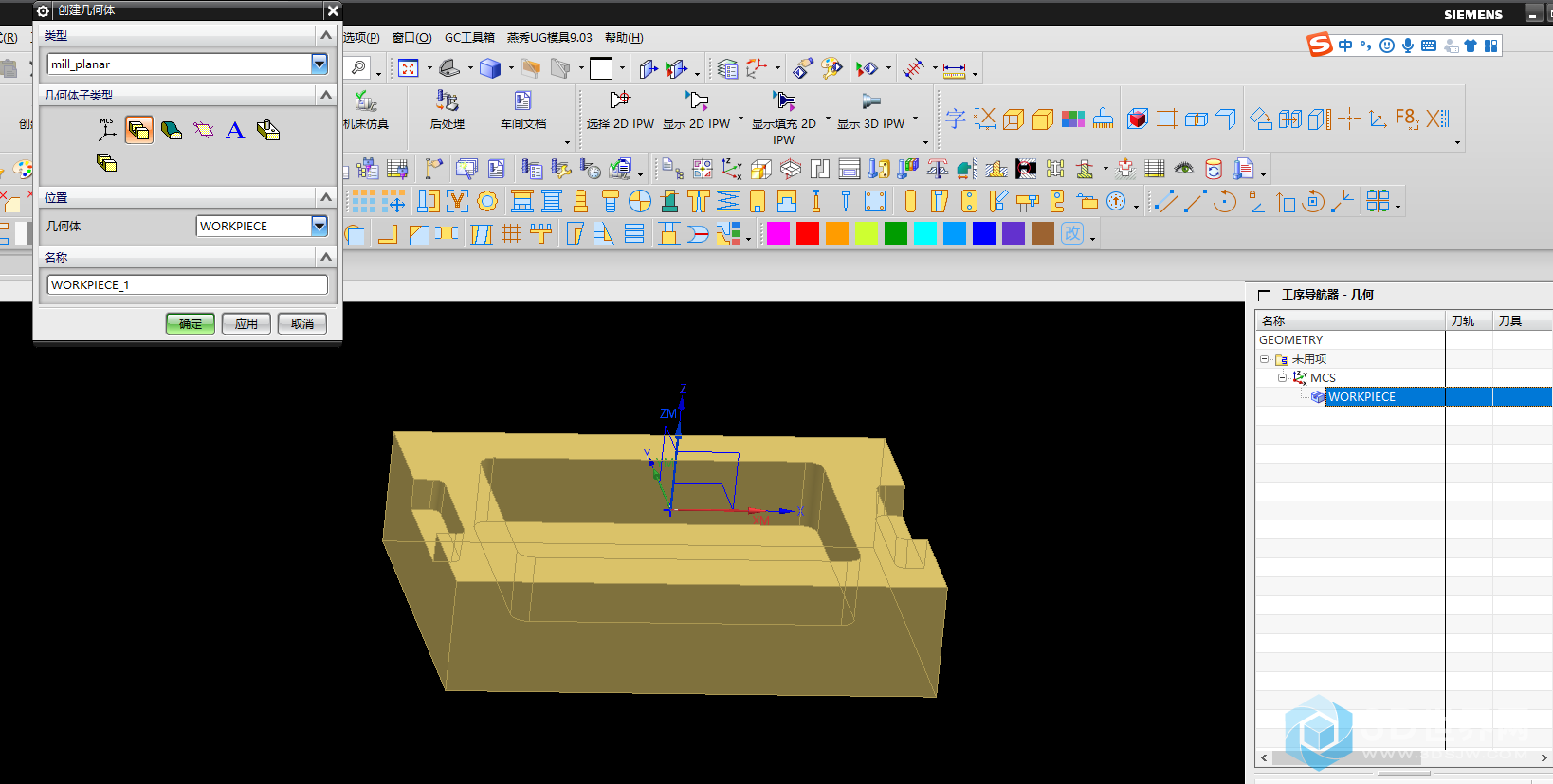1553x784 pixels.
Task: Click the gear-shaped mold tool icon
Action: pos(487,201)
